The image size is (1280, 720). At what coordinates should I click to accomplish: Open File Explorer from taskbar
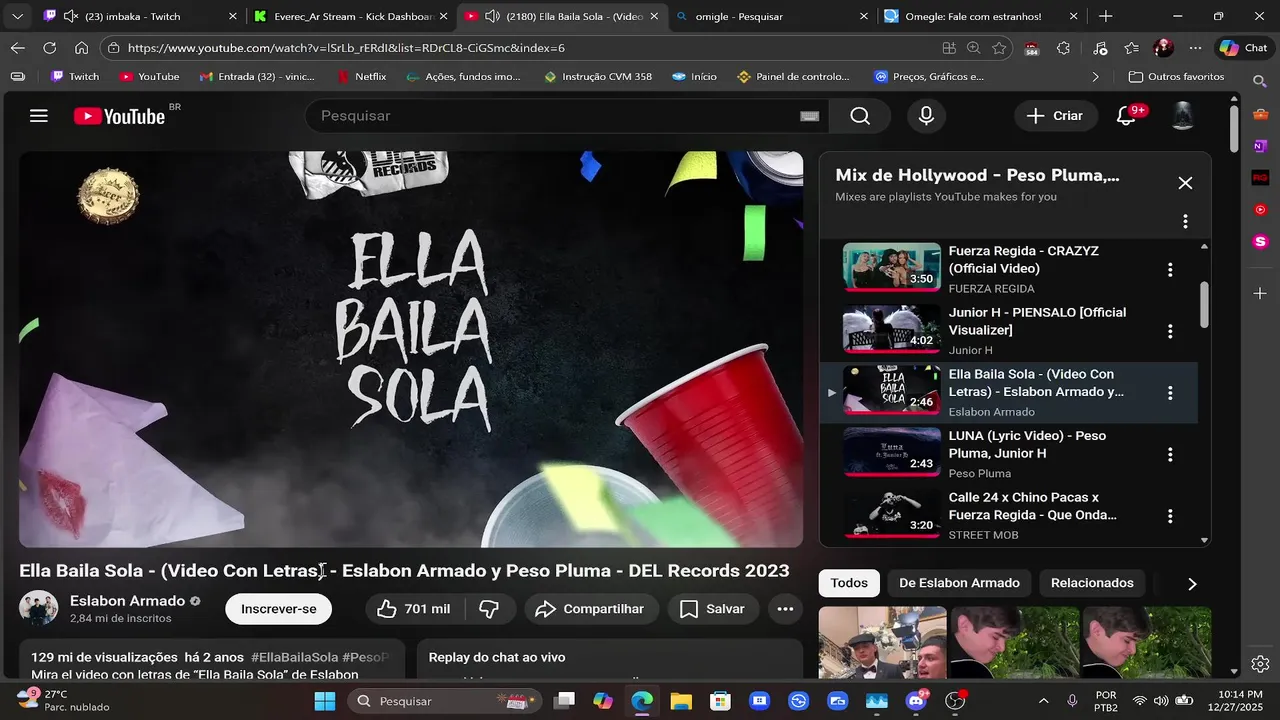coord(681,701)
